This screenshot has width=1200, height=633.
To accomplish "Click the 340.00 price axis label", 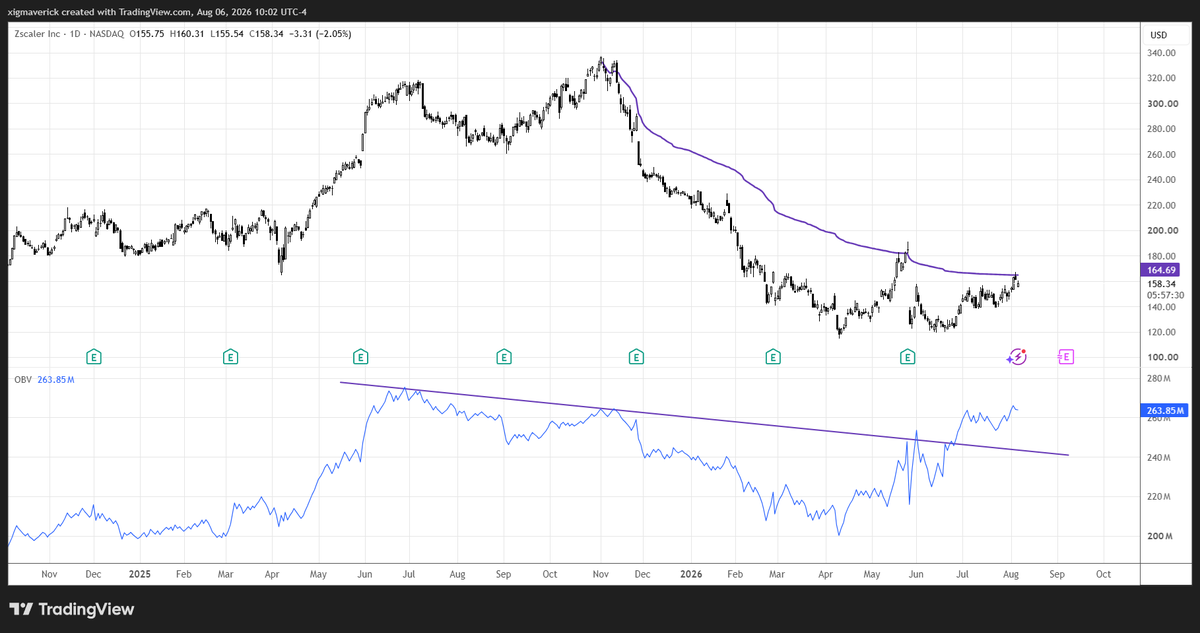I will tap(1161, 53).
